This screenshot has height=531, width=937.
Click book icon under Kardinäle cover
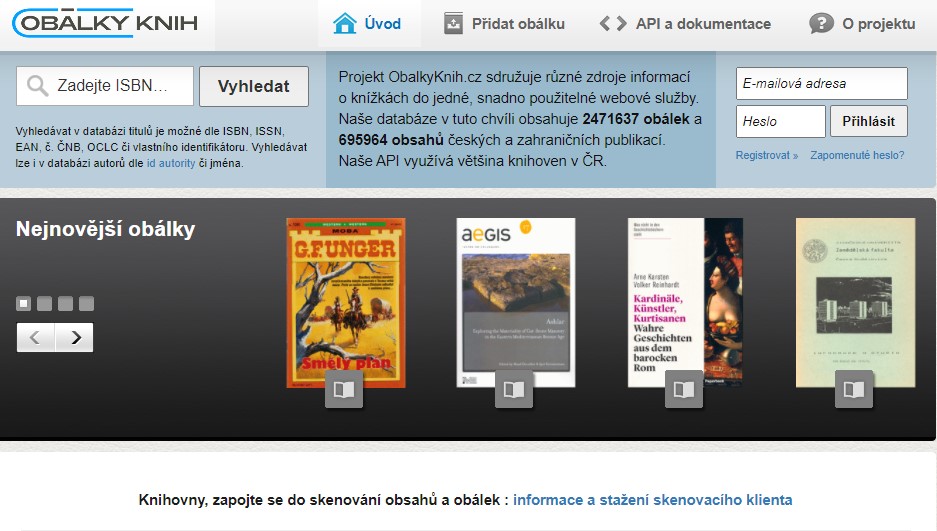[x=684, y=389]
